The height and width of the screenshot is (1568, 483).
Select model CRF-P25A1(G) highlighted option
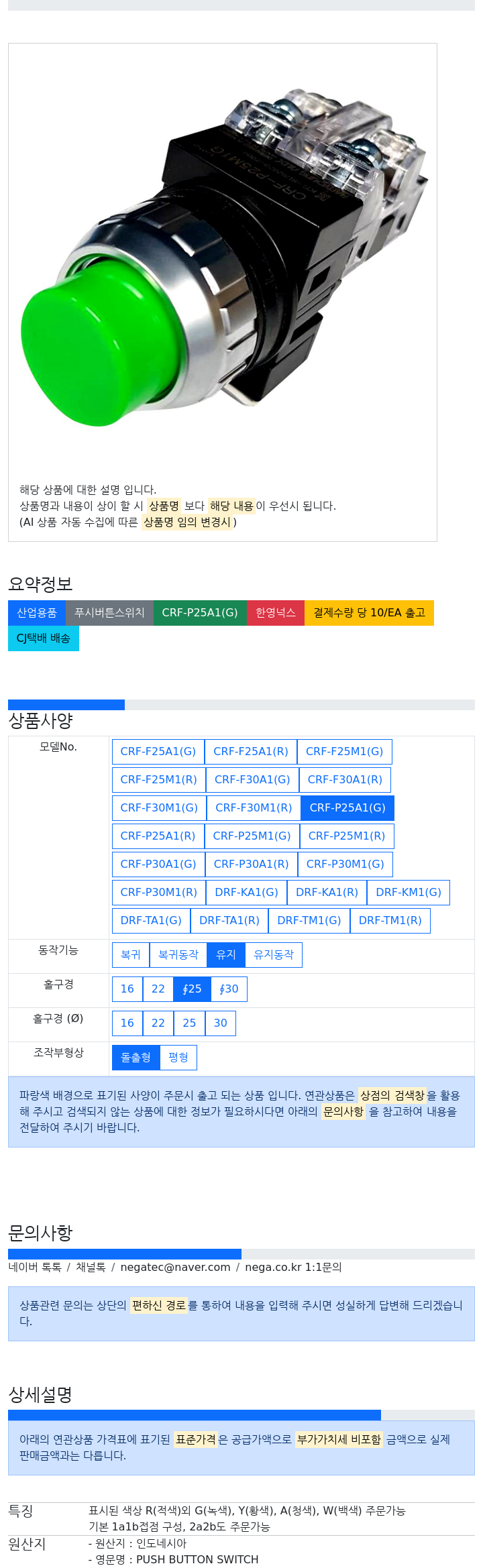[x=347, y=808]
